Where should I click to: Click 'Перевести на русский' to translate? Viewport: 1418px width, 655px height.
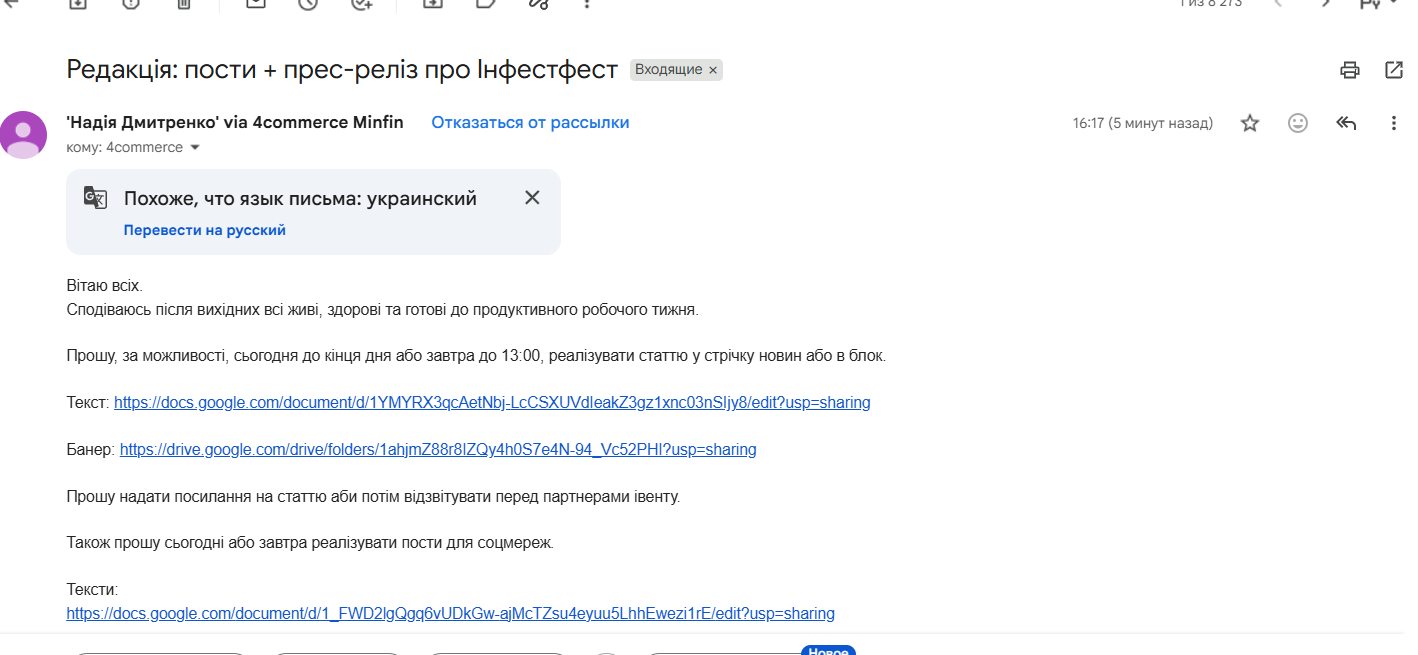pos(205,230)
